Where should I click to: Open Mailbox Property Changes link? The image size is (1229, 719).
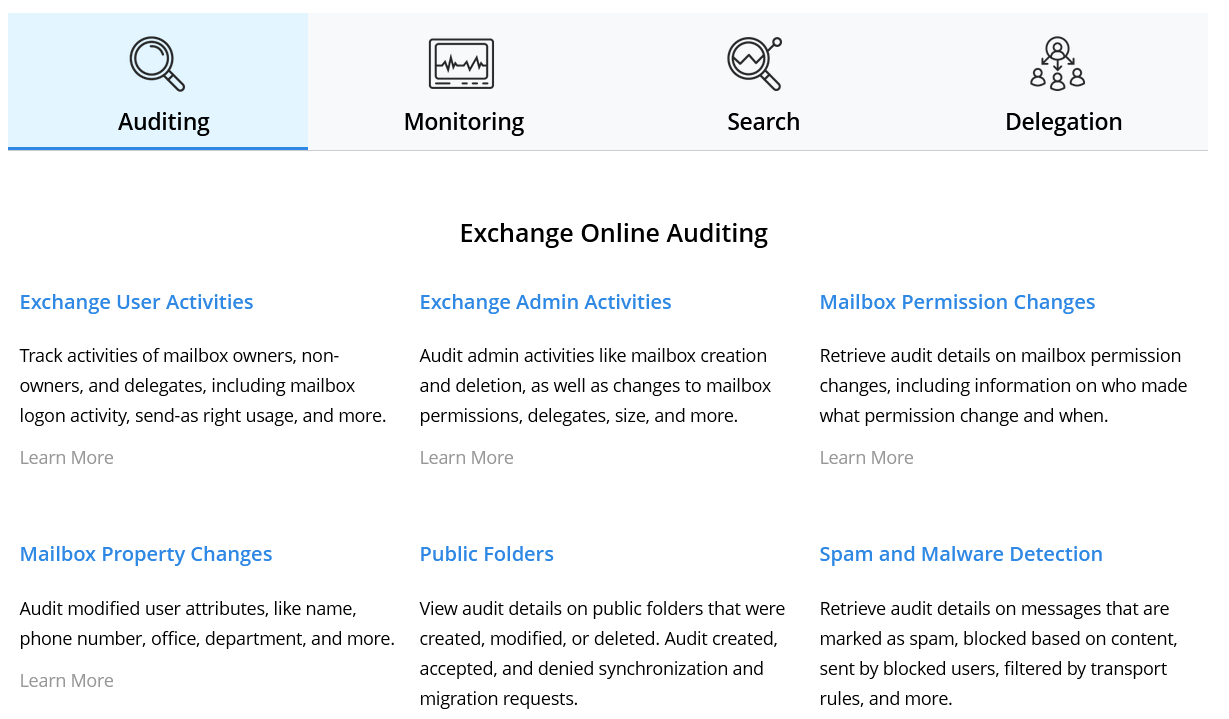click(x=146, y=554)
